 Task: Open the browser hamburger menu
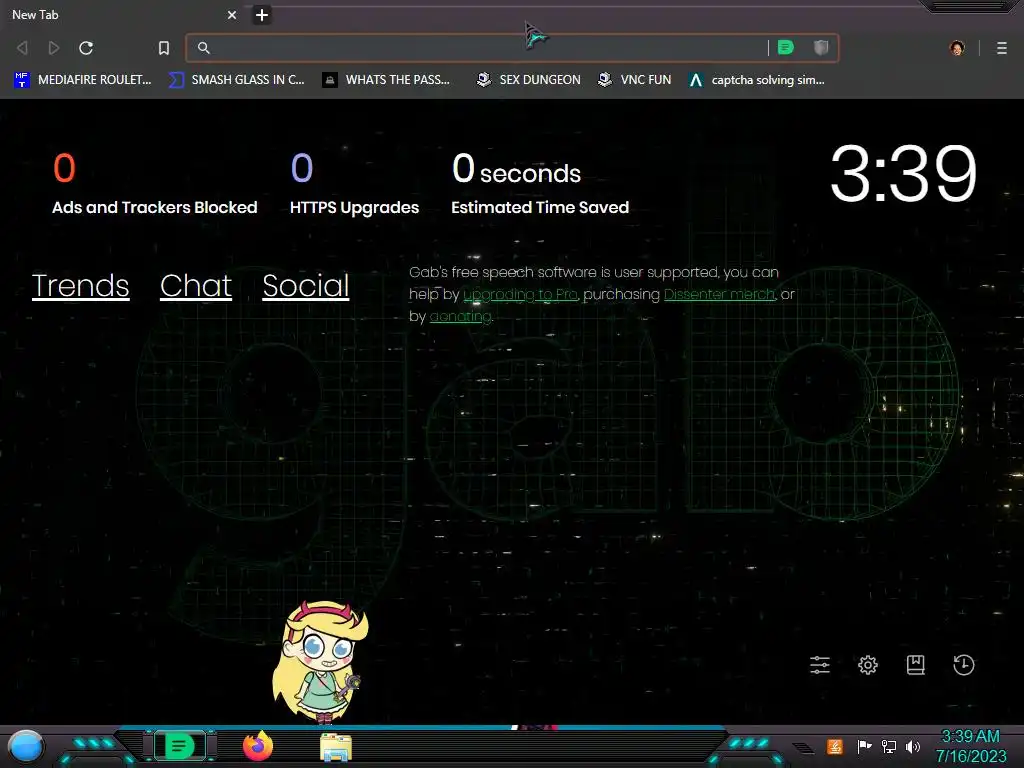coord(1002,48)
